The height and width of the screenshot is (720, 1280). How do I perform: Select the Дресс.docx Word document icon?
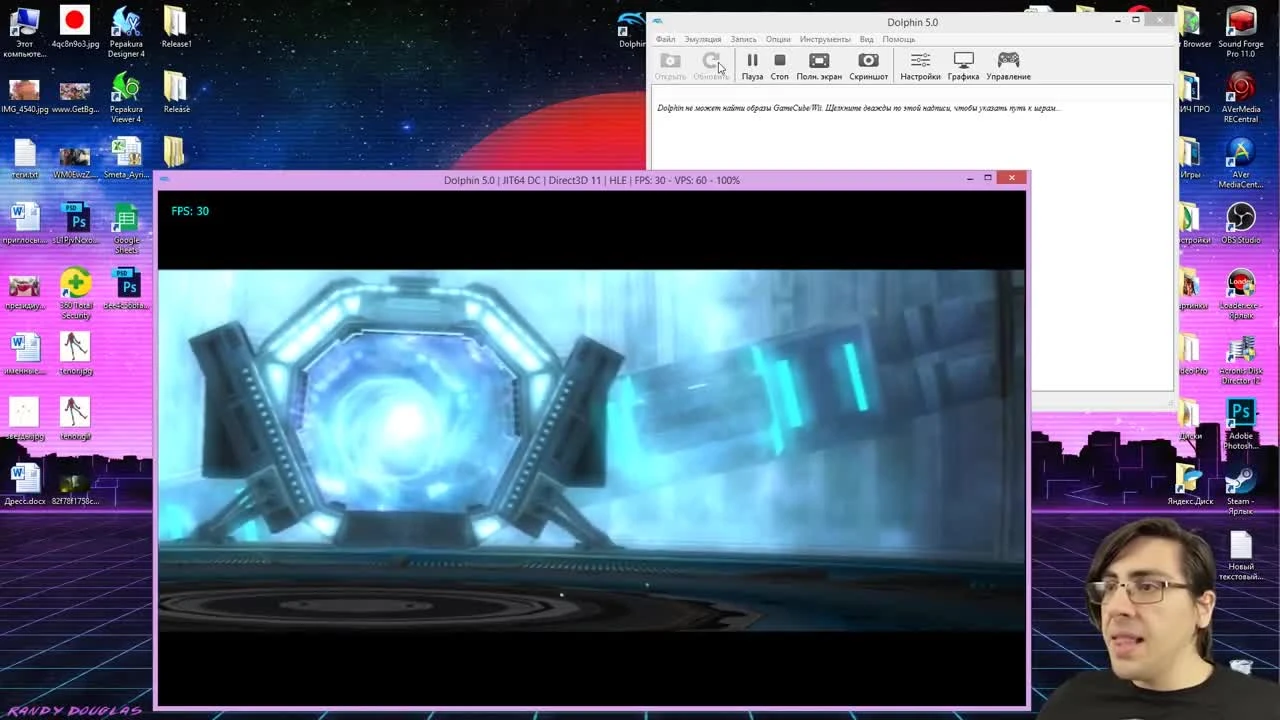24,486
